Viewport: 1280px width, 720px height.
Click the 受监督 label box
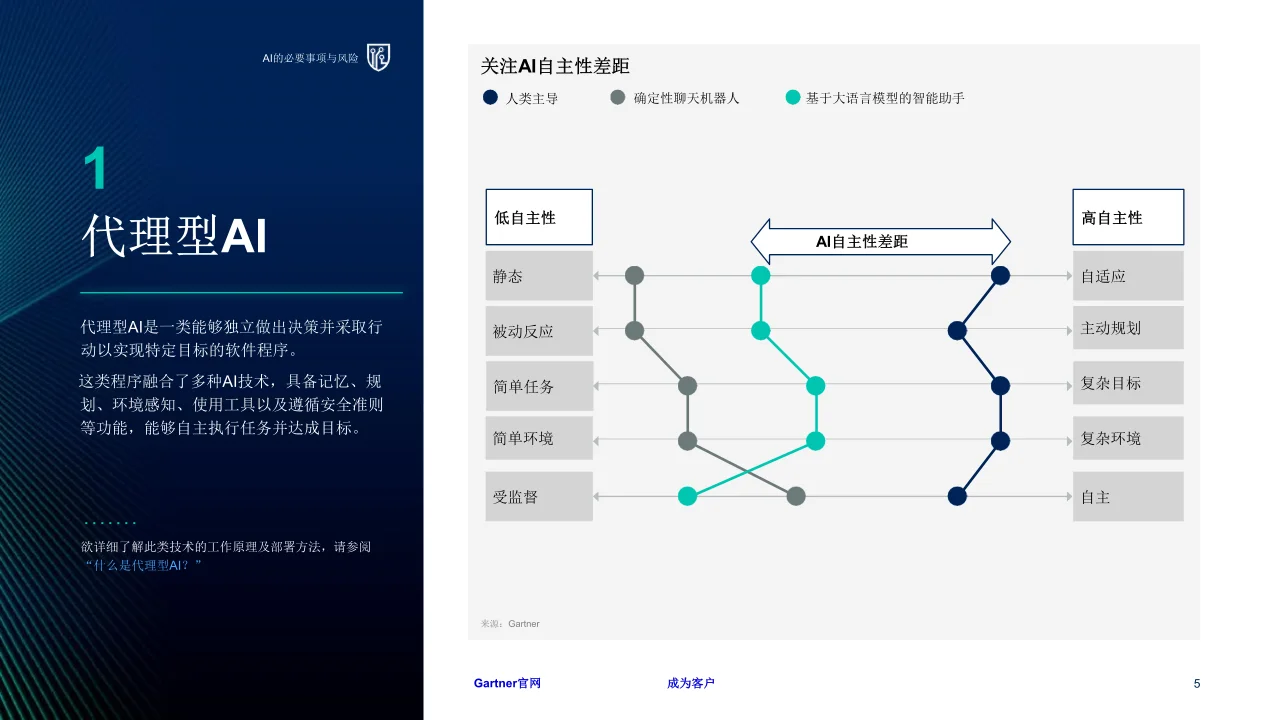coord(539,496)
